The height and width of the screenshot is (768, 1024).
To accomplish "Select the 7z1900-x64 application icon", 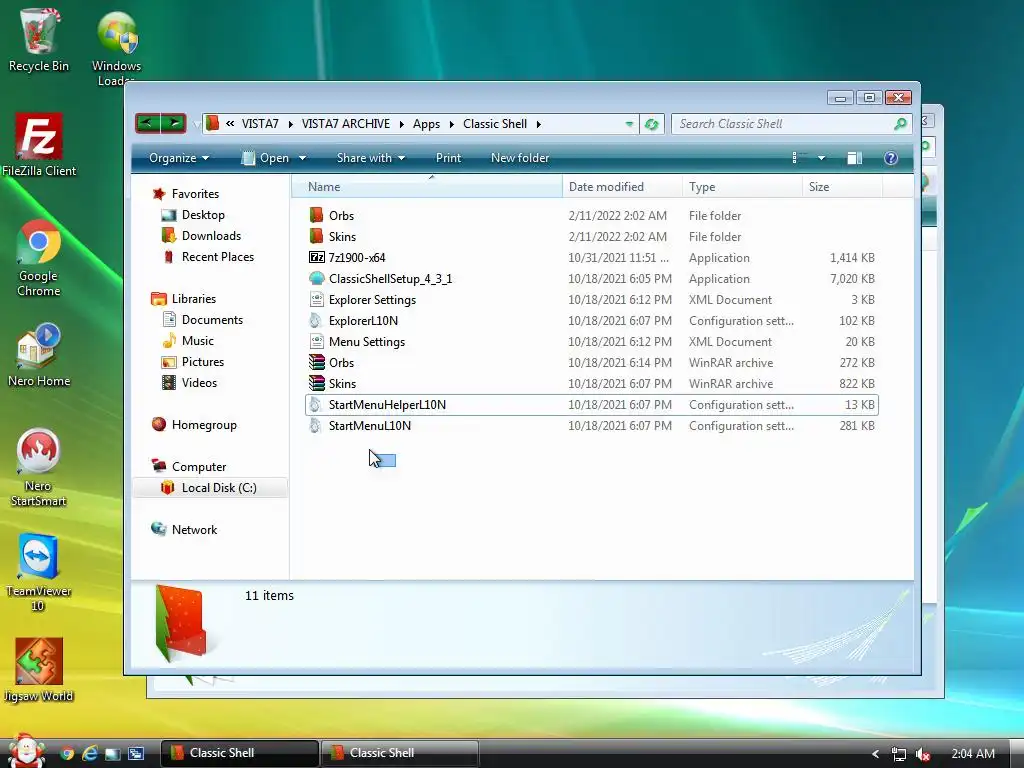I will pos(317,257).
